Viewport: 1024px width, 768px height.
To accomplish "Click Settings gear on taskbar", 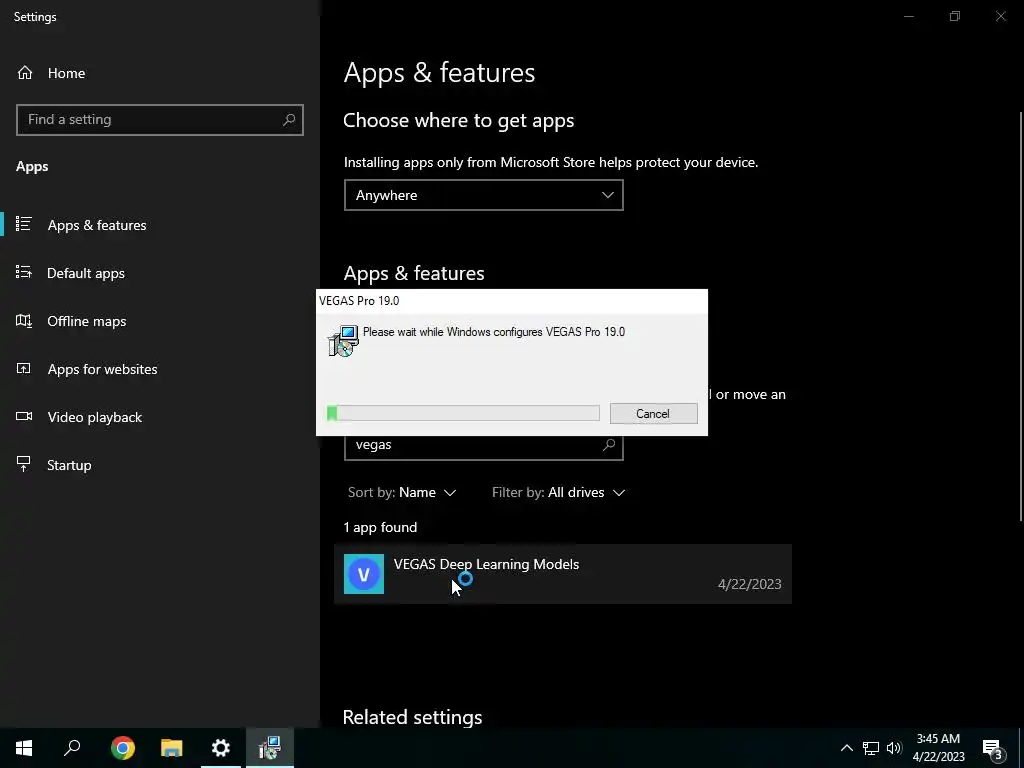I will point(221,748).
